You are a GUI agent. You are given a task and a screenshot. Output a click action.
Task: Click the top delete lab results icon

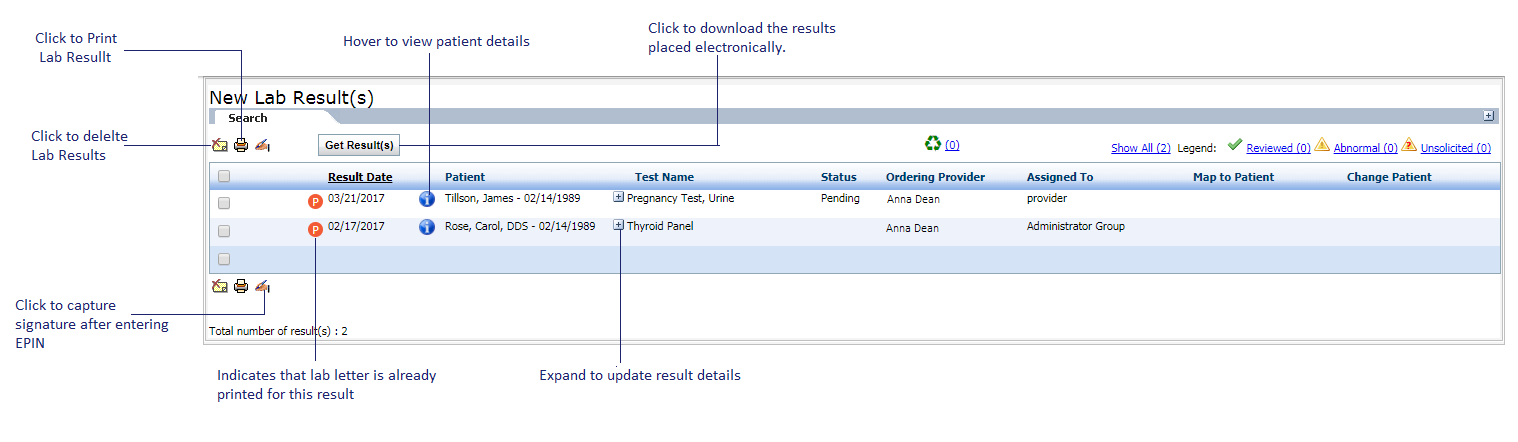[220, 146]
